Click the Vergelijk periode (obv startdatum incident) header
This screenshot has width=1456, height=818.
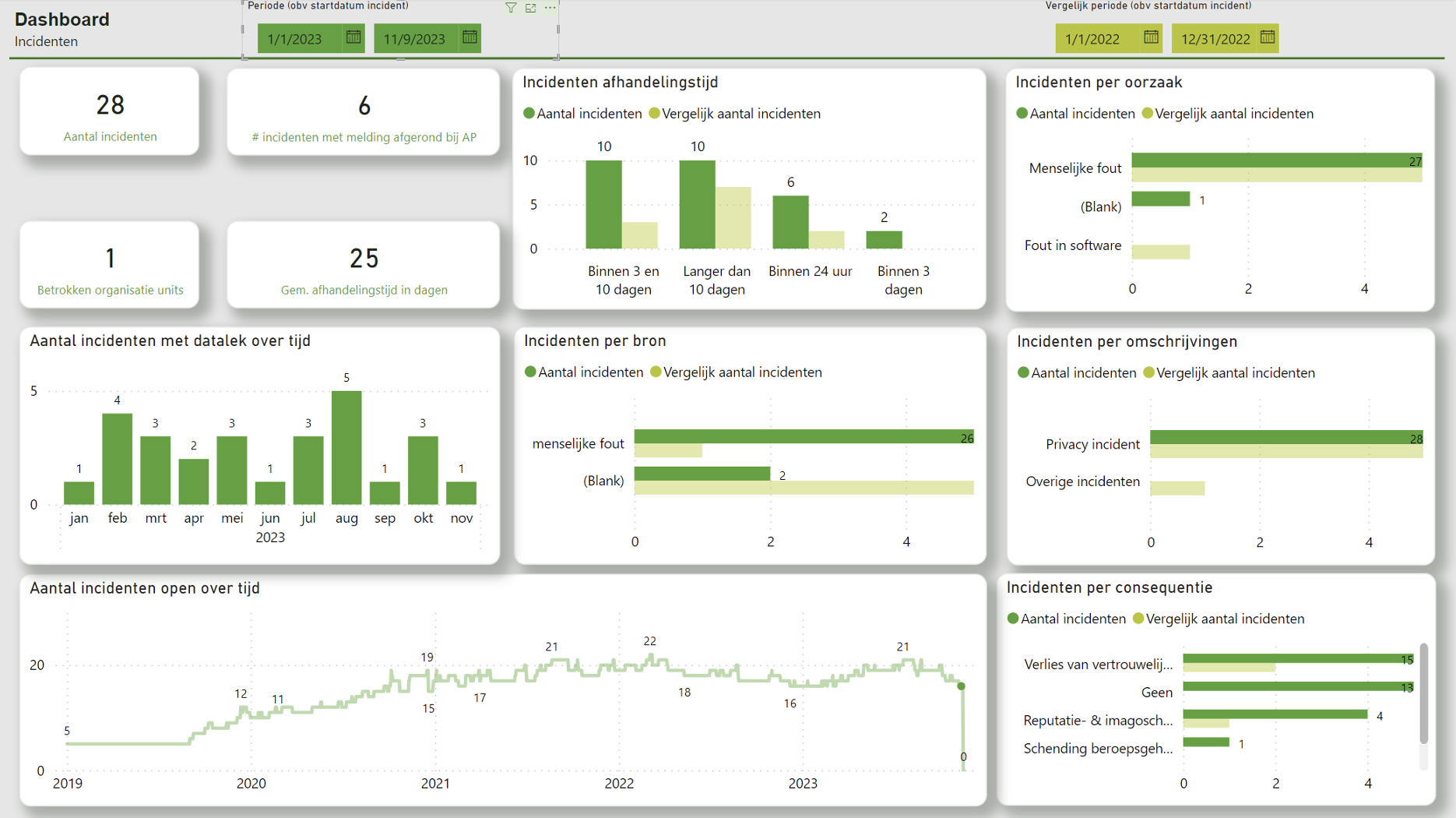tap(1148, 6)
